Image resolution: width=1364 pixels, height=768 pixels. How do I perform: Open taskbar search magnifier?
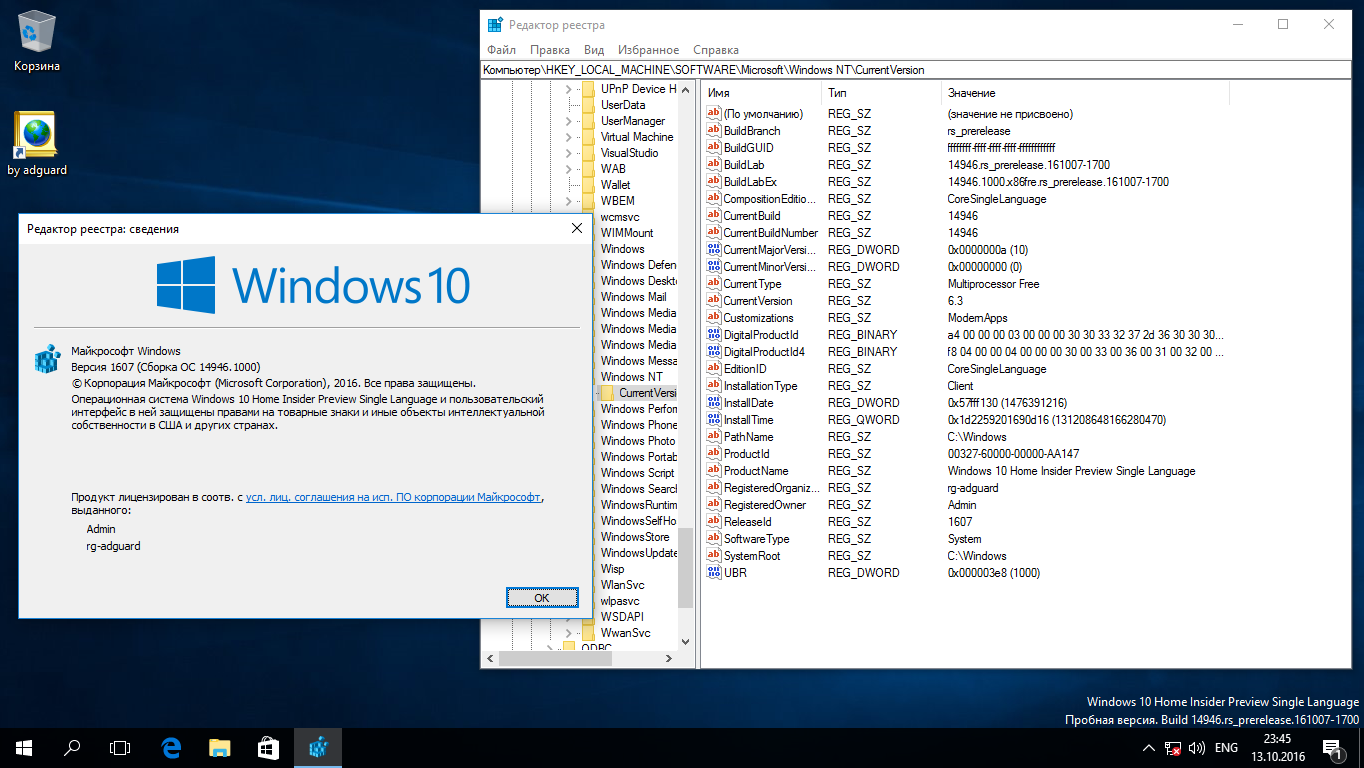pyautogui.click(x=72, y=747)
